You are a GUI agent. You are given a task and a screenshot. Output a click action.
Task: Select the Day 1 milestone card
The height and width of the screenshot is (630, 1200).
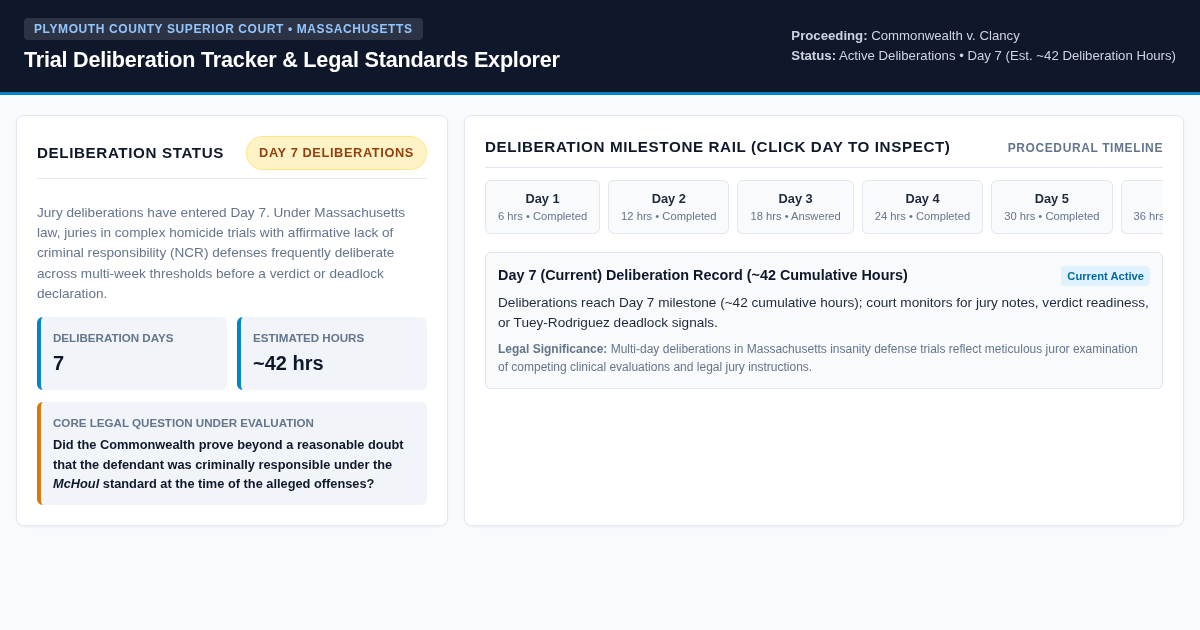[542, 207]
